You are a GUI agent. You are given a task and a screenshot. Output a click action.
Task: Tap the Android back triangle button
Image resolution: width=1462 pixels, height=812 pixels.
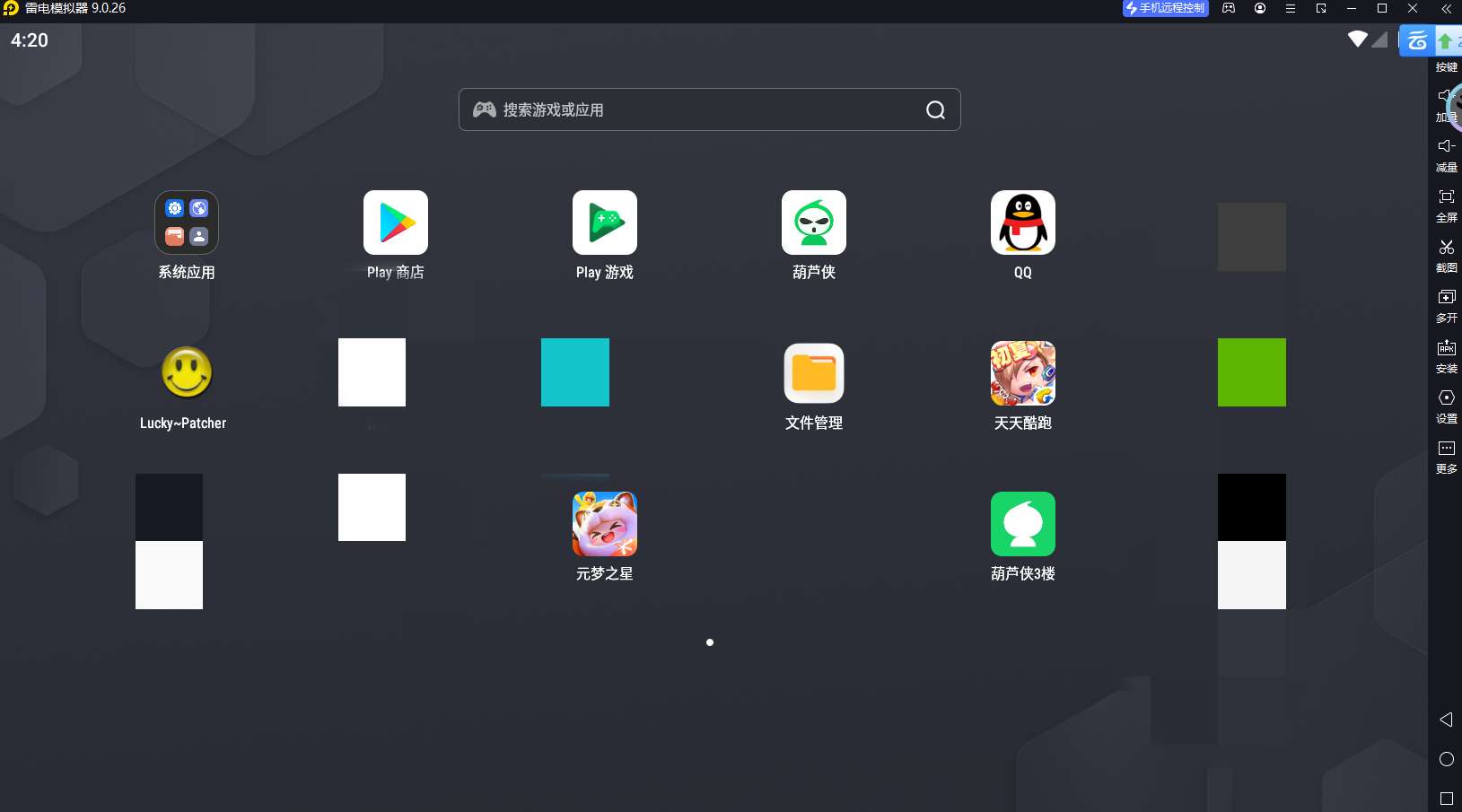(x=1446, y=720)
